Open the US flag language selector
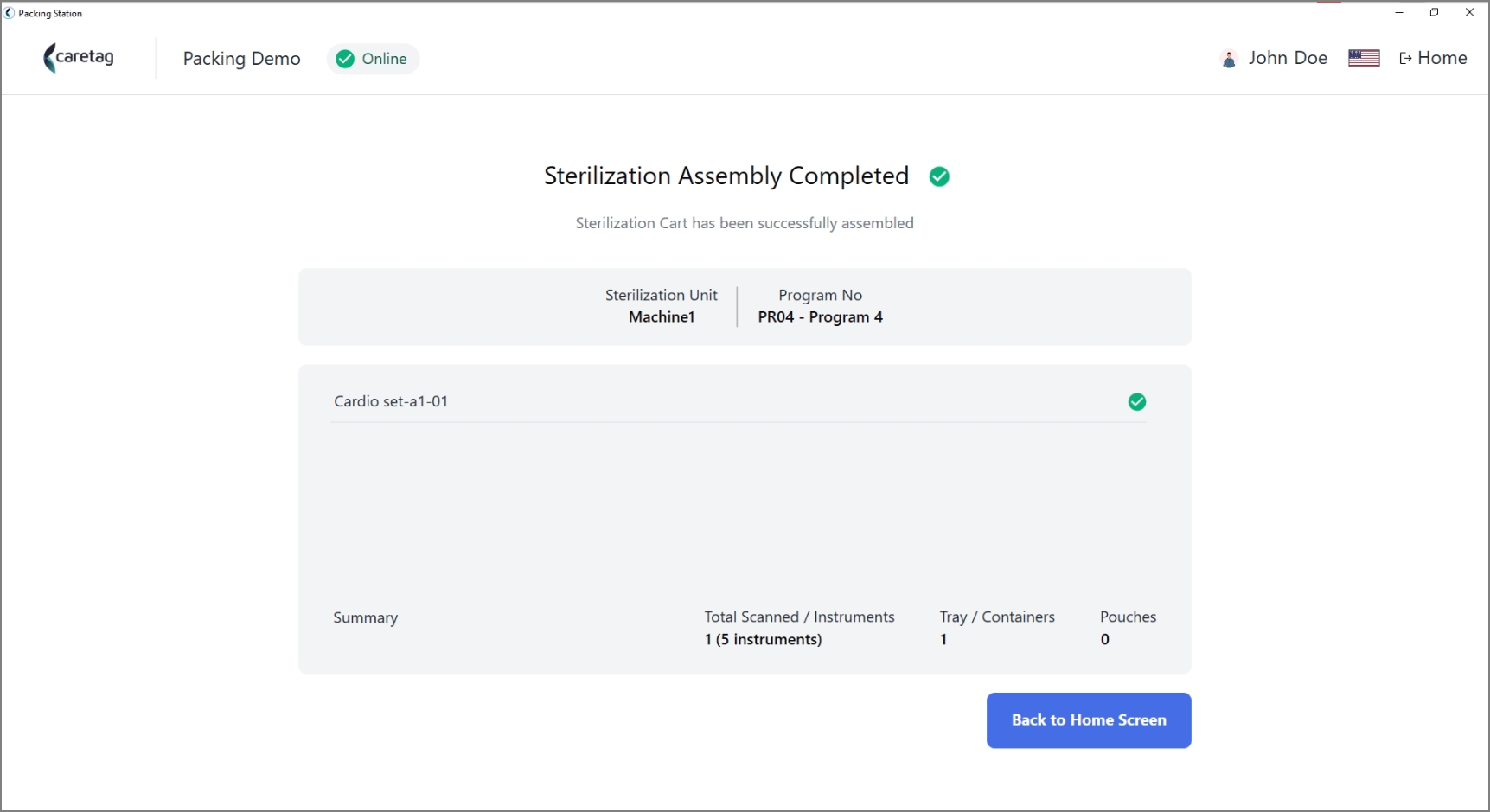 pos(1364,58)
